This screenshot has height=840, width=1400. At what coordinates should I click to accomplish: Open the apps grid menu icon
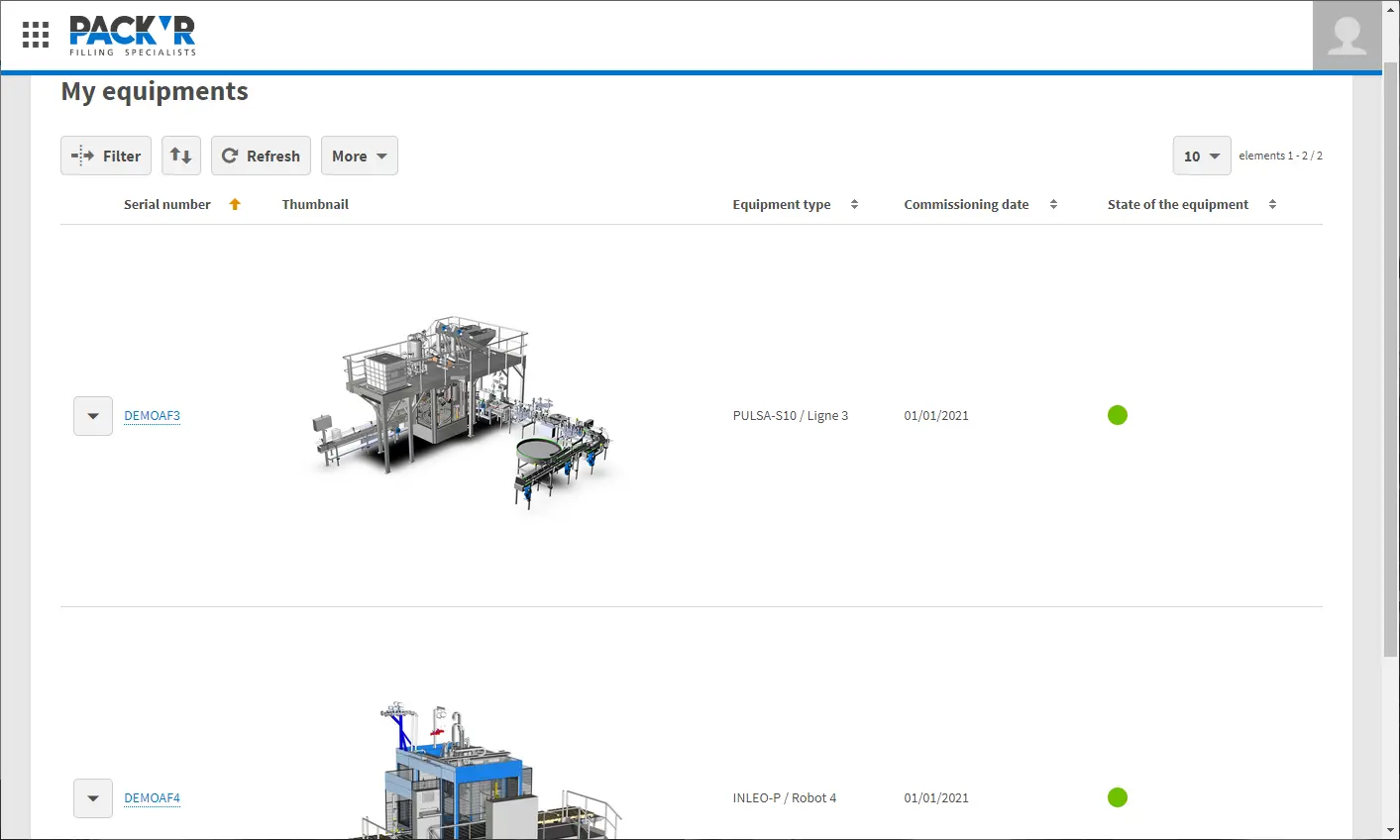point(36,35)
